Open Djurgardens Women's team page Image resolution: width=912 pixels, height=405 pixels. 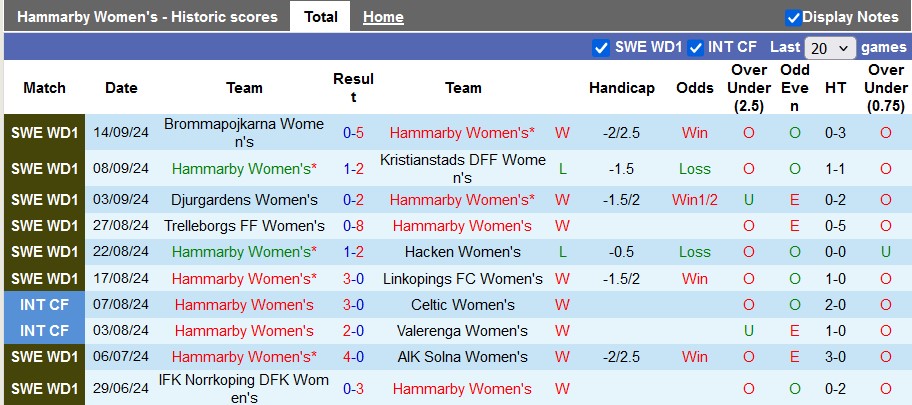(x=244, y=200)
